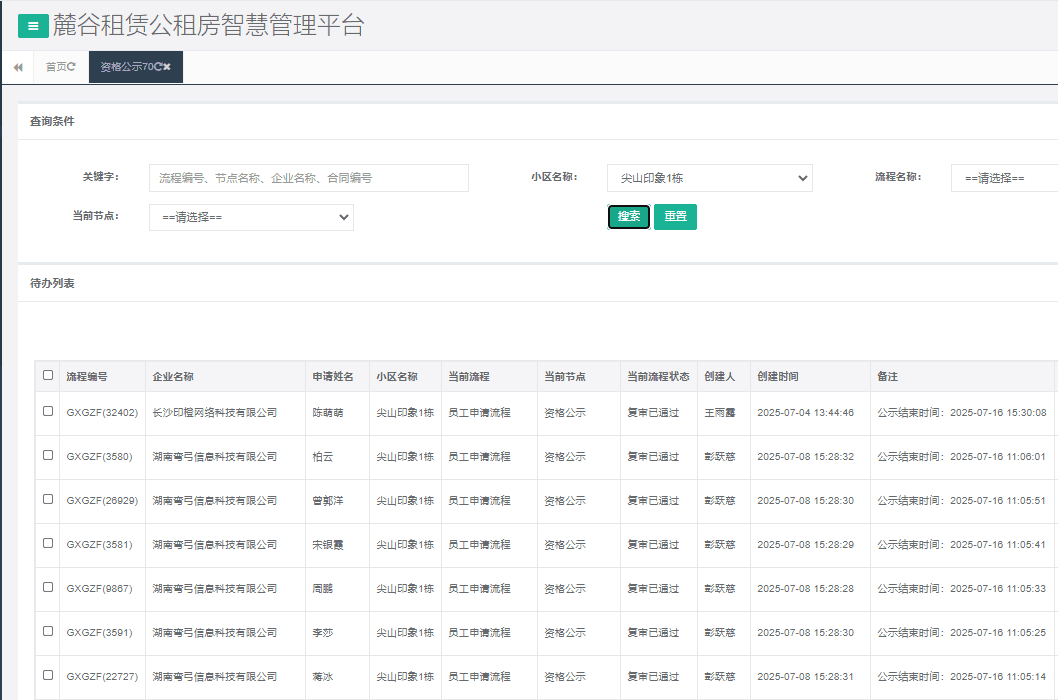
Task: Select the checkbox beside GXGZF(26929)
Action: [x=48, y=499]
